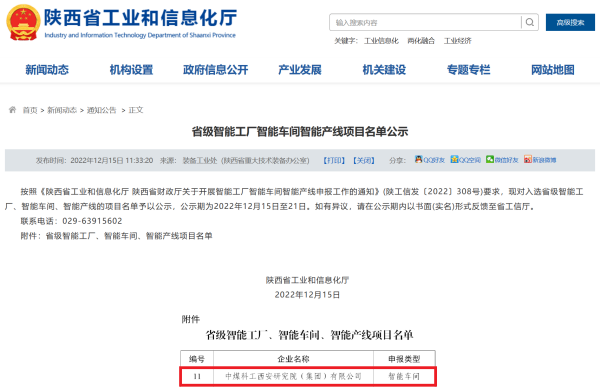Open 高级搜索 advanced search
600x387 pixels.
[x=570, y=22]
